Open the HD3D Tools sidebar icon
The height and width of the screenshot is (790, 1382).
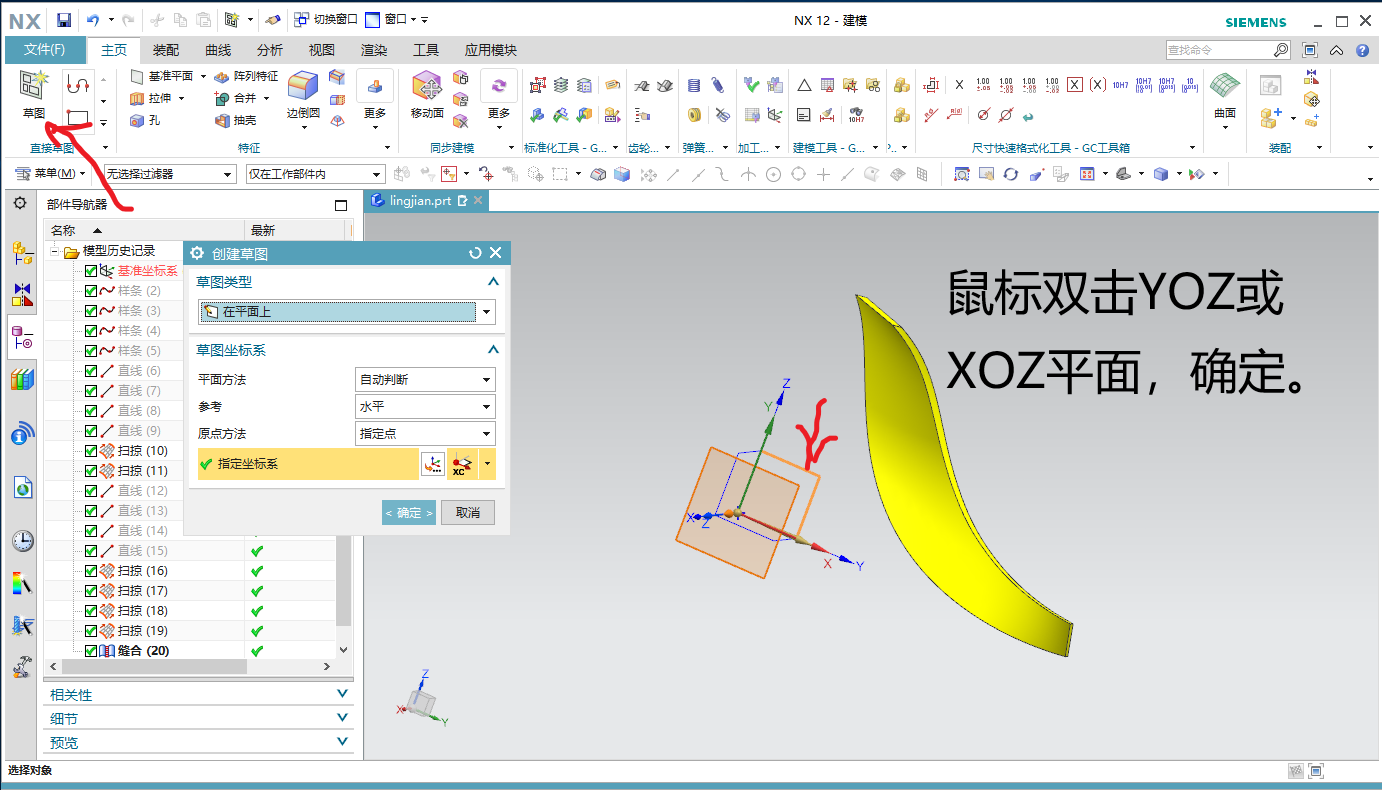point(22,433)
